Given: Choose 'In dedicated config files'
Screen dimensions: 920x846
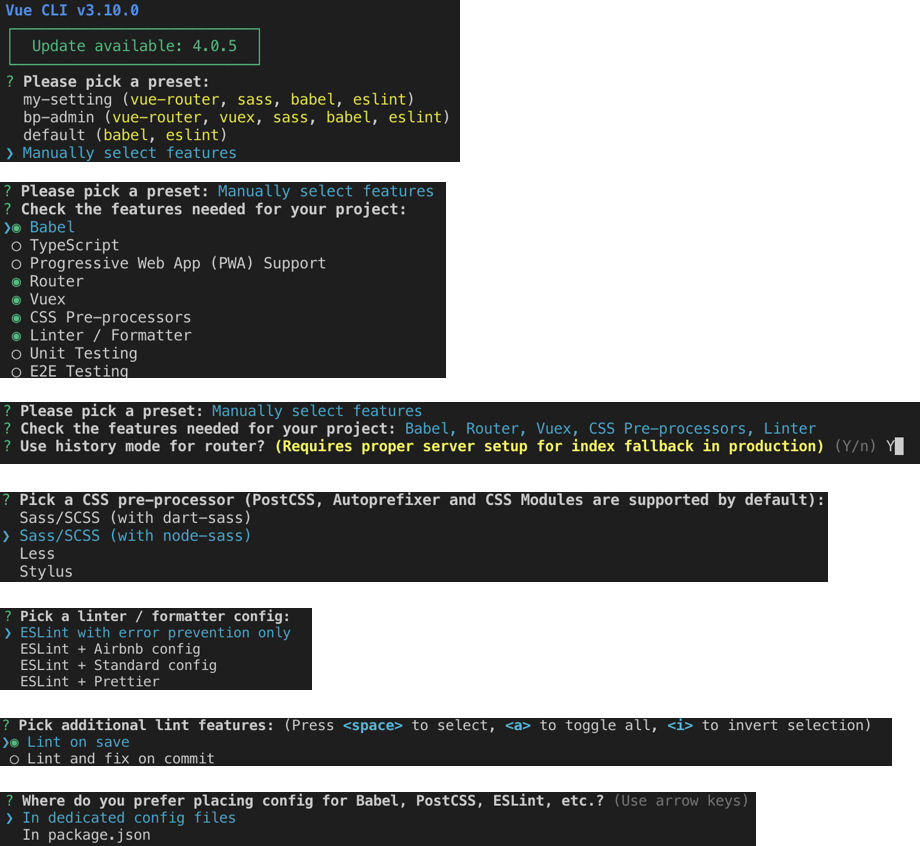Looking at the screenshot, I should click(129, 818).
